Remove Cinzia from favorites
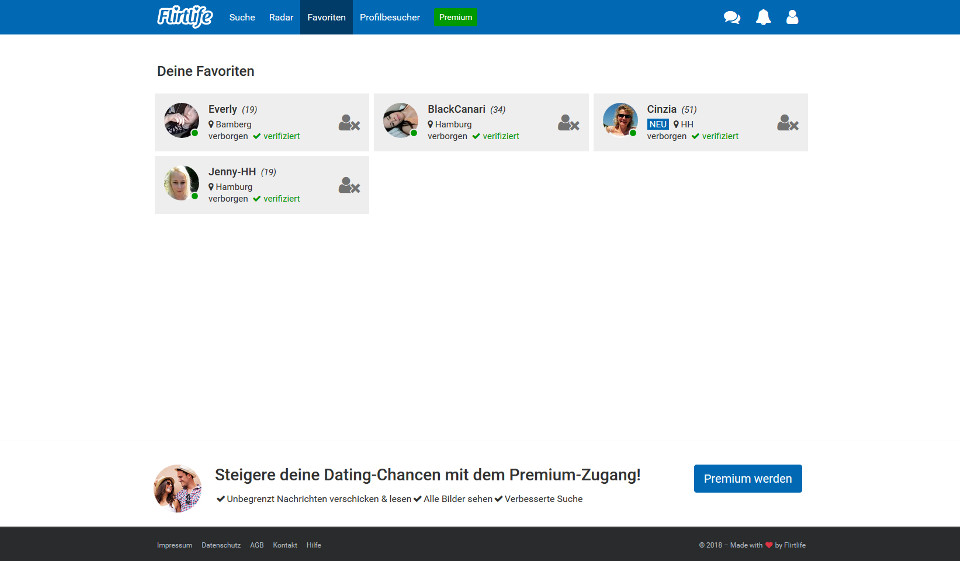 coord(787,123)
